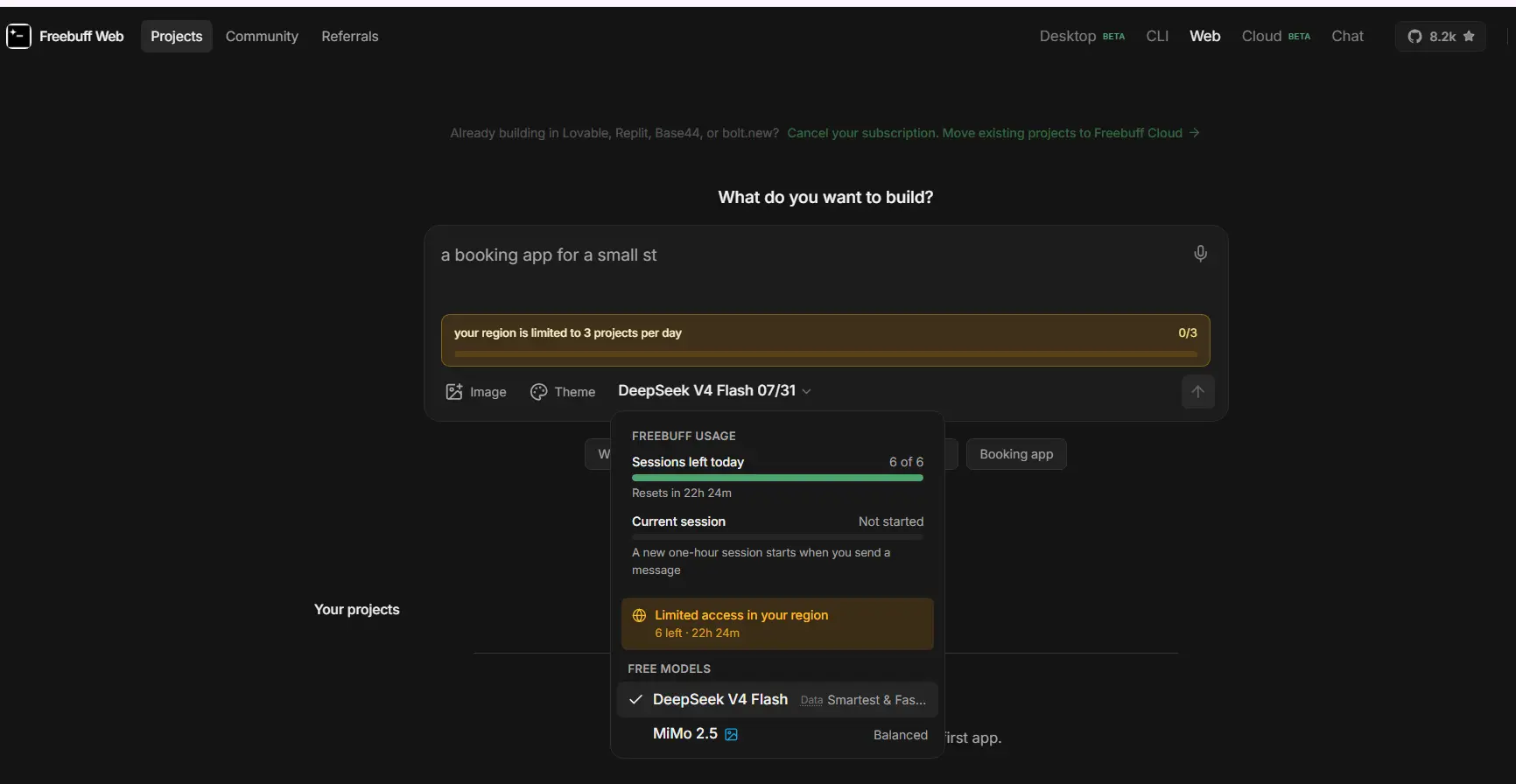Switch to the CLI product
Viewport: 1516px width, 784px height.
click(x=1157, y=36)
